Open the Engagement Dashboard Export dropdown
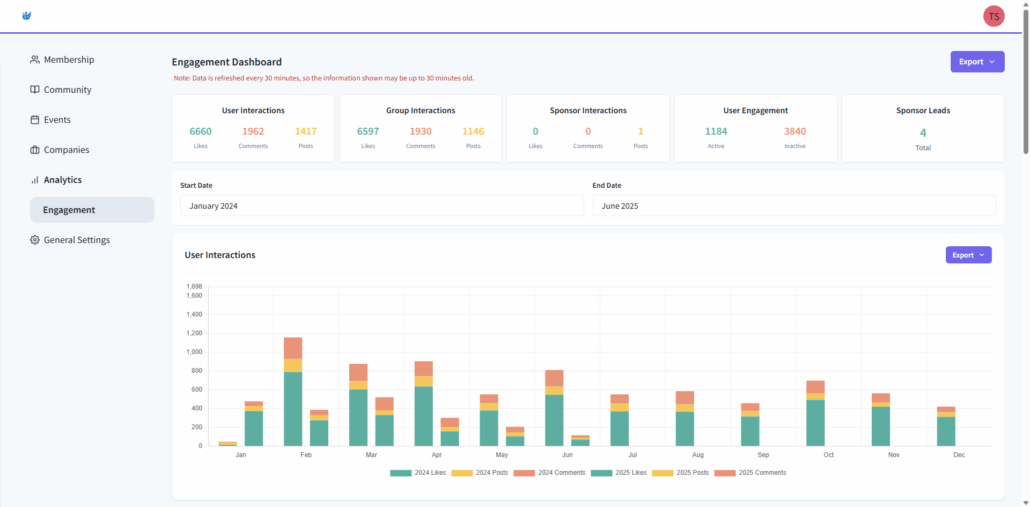Image resolution: width=1030 pixels, height=507 pixels. point(977,62)
